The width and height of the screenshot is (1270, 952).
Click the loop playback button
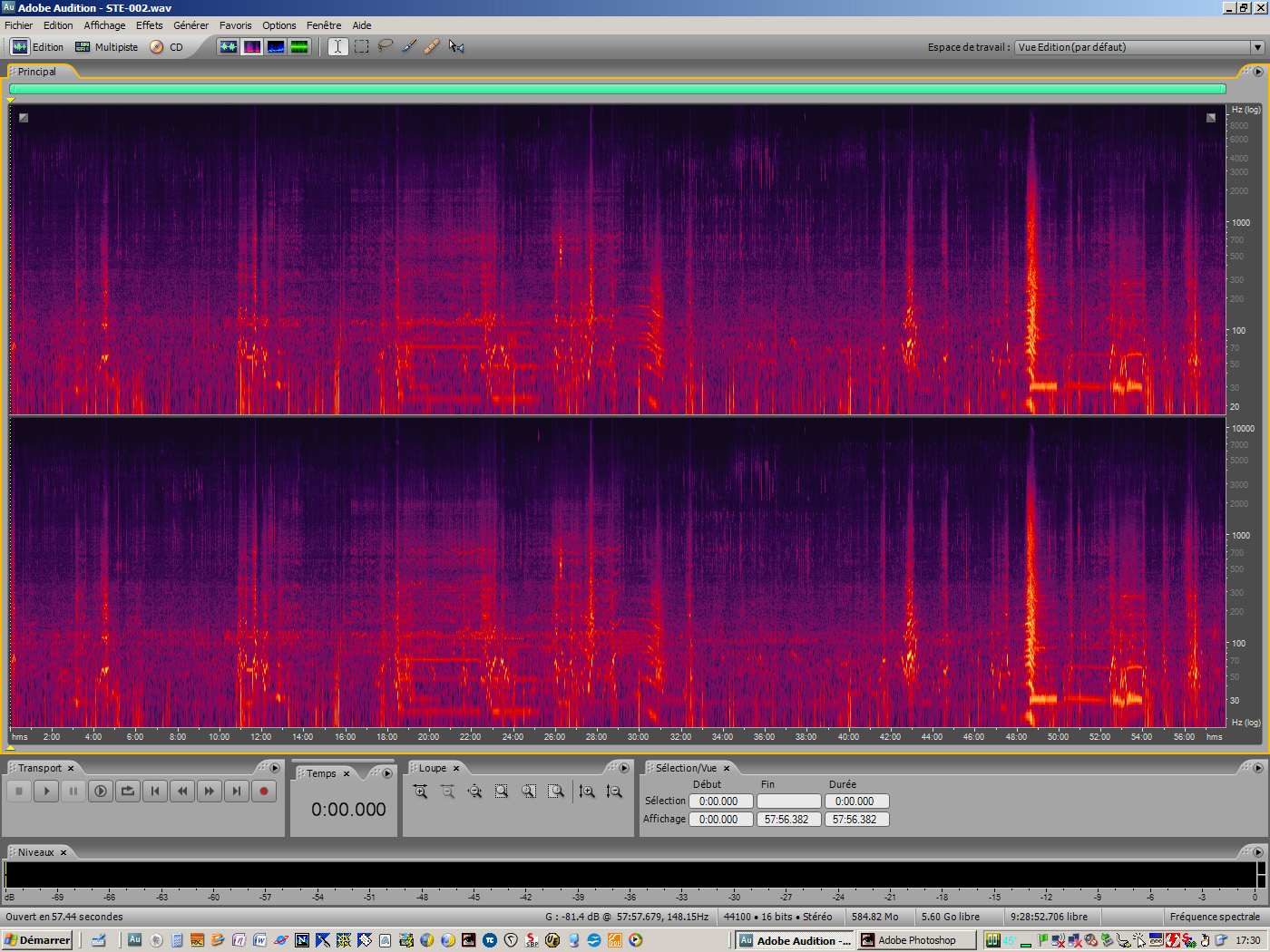(x=127, y=791)
